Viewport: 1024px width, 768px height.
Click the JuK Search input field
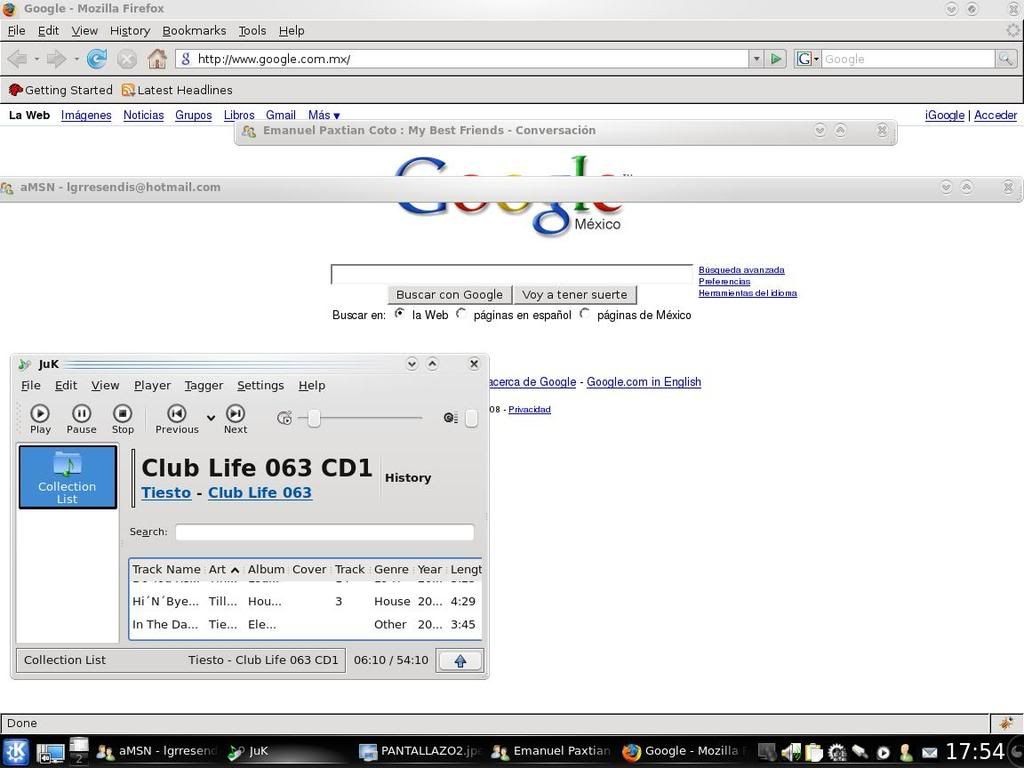(x=325, y=532)
